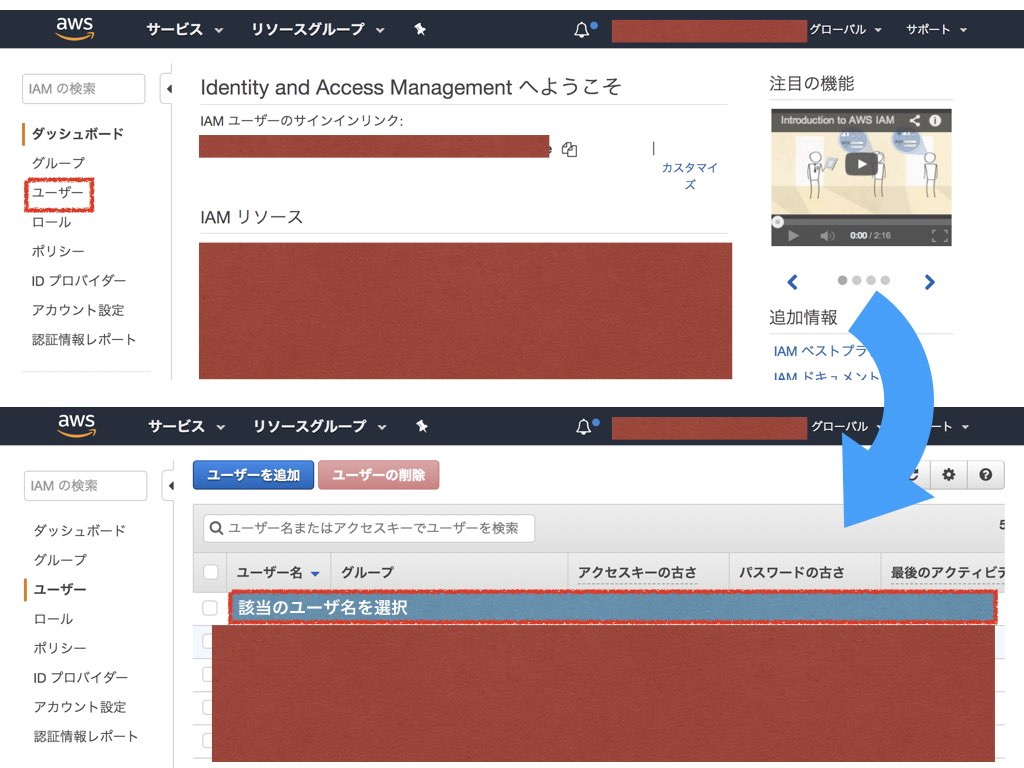Check the select-all users checkbox
Image resolution: width=1024 pixels, height=768 pixels.
tap(210, 572)
